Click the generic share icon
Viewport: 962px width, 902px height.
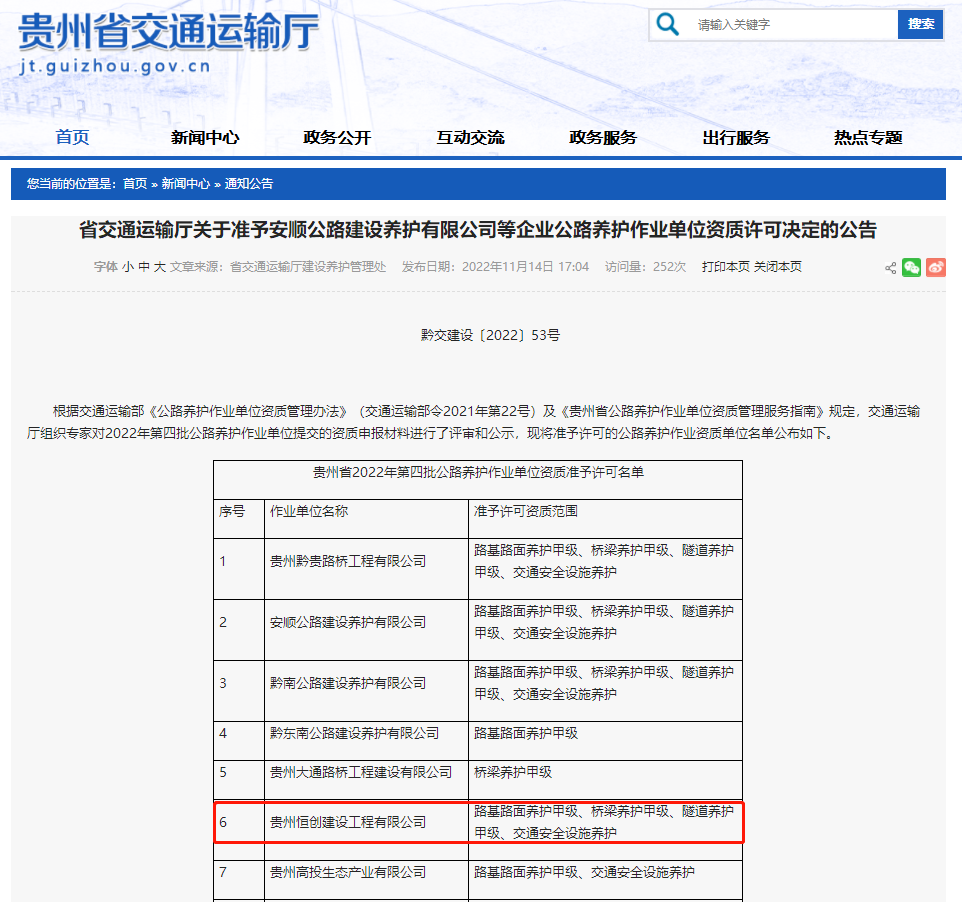pos(891,268)
